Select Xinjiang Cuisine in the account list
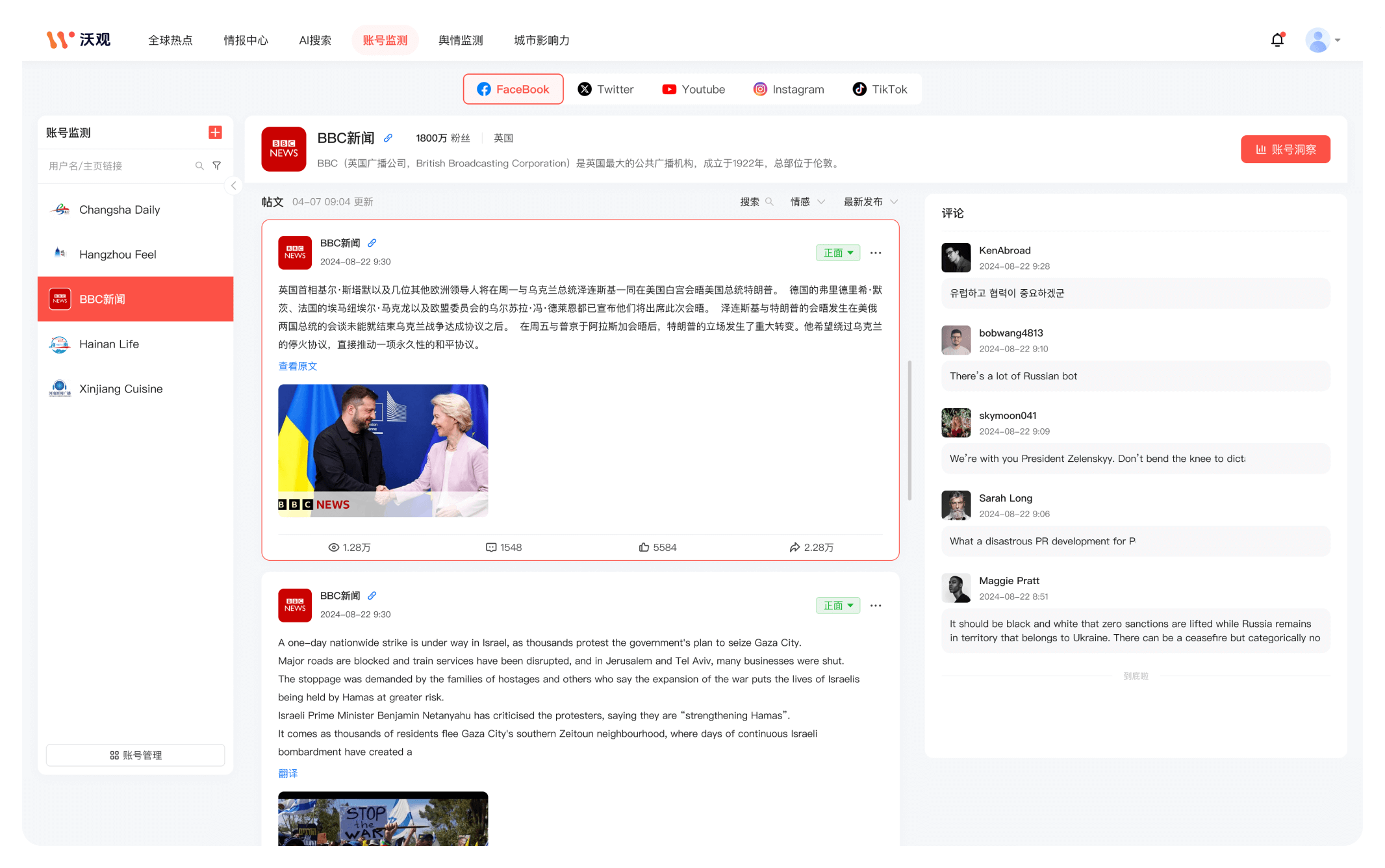Image resolution: width=1385 pixels, height=868 pixels. (135, 389)
